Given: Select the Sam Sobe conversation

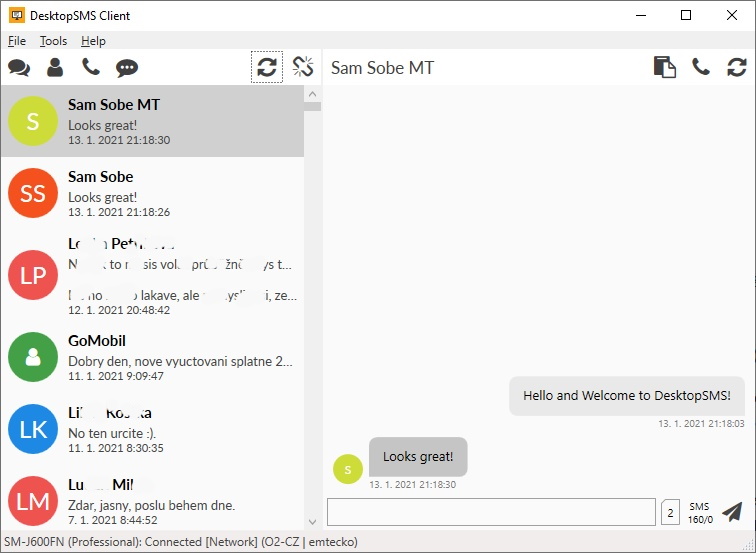Looking at the screenshot, I should click(x=150, y=193).
